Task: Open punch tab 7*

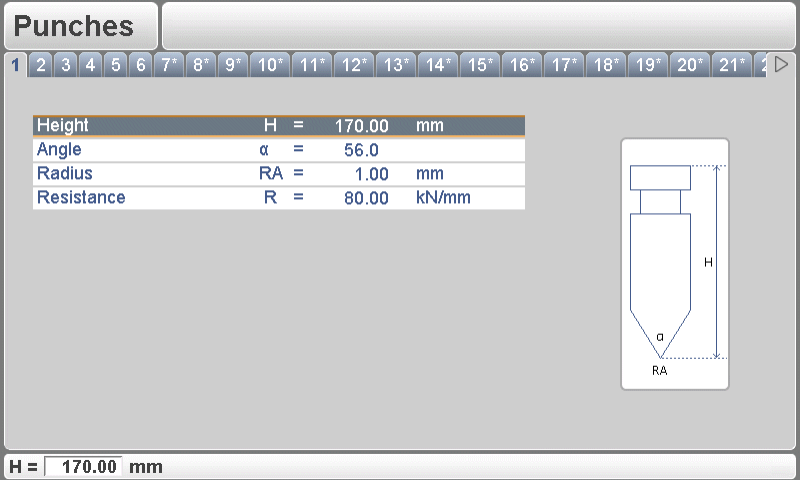Action: point(168,65)
